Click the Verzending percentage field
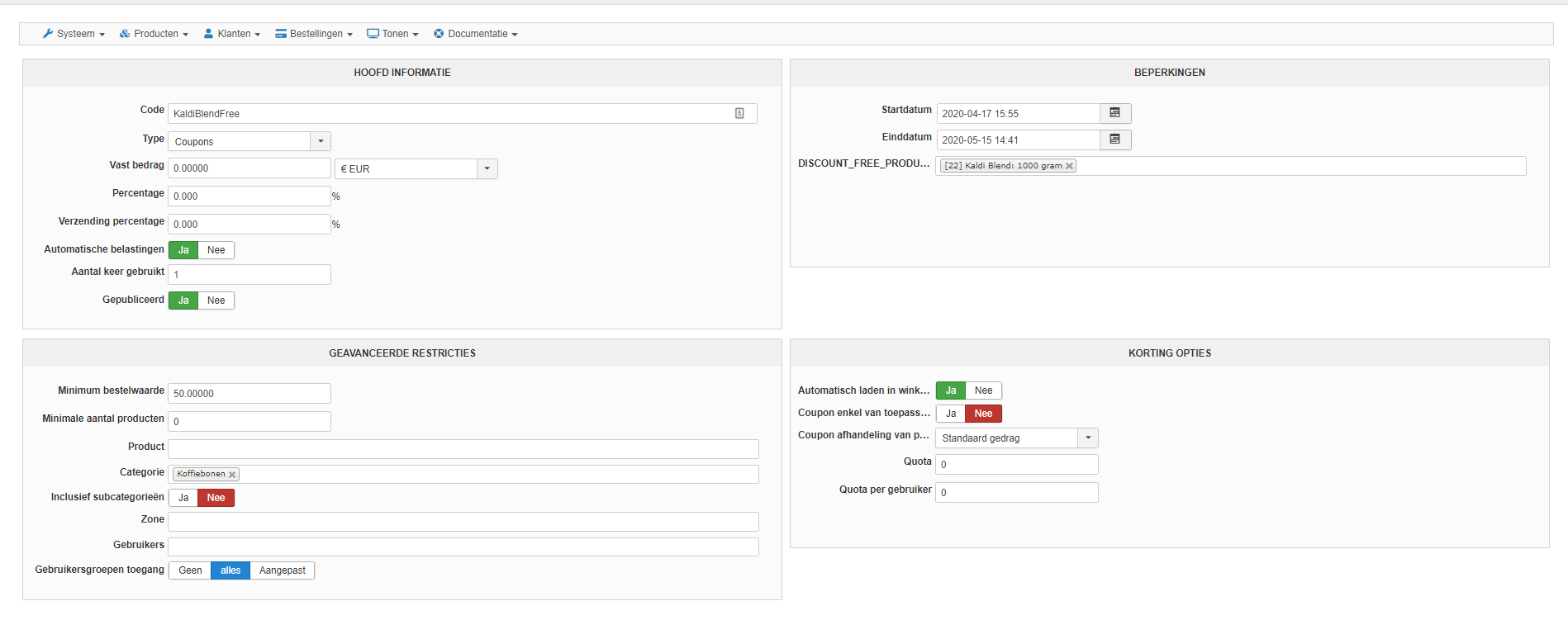 coord(249,224)
